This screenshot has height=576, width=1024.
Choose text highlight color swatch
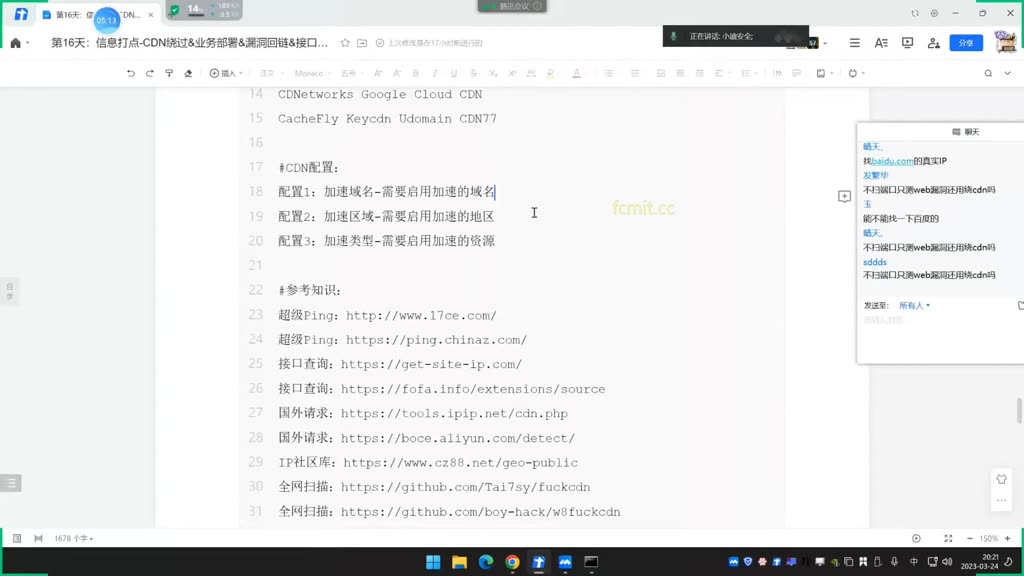coord(551,73)
